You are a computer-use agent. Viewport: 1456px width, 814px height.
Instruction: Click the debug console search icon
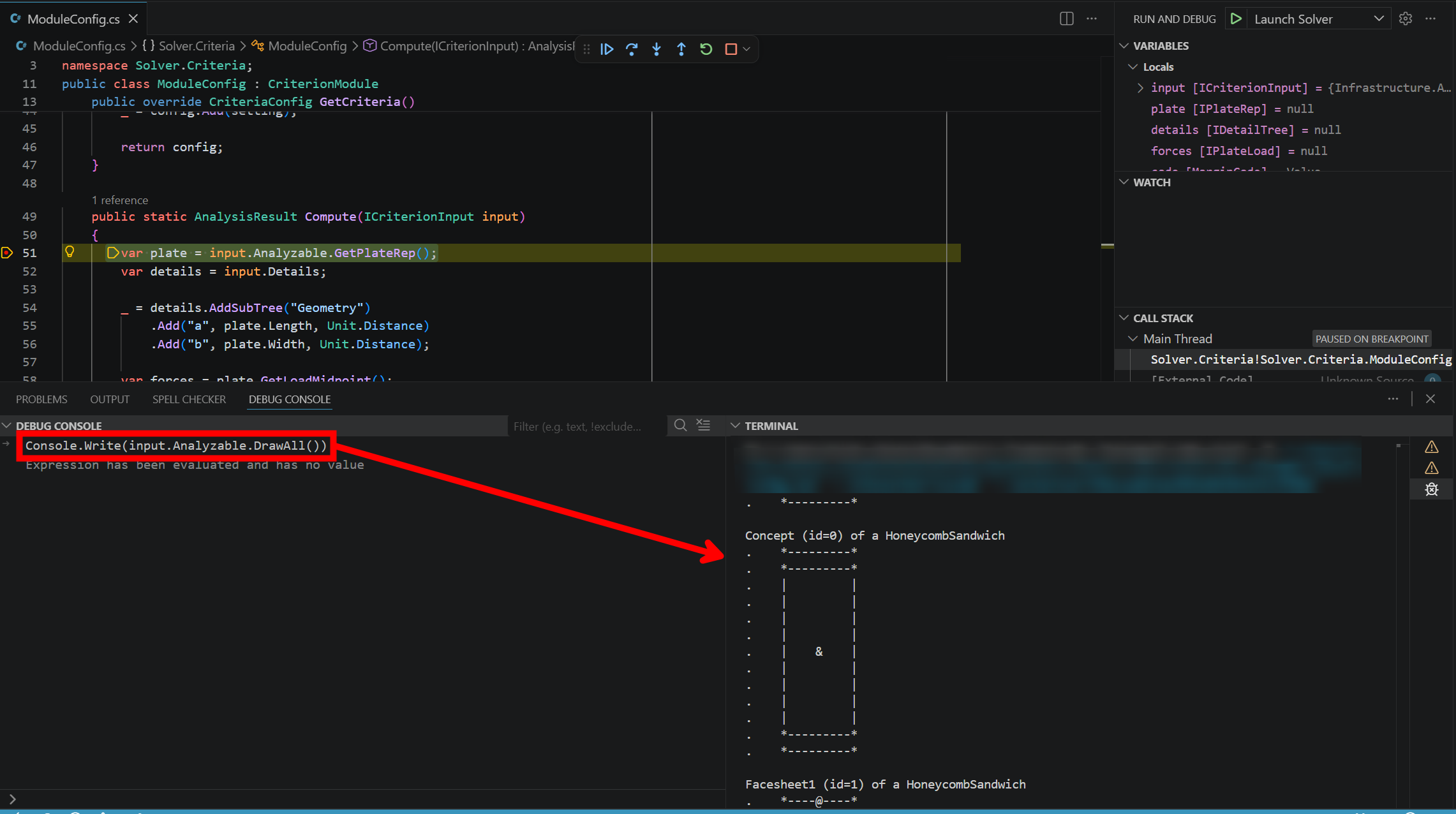(x=680, y=426)
